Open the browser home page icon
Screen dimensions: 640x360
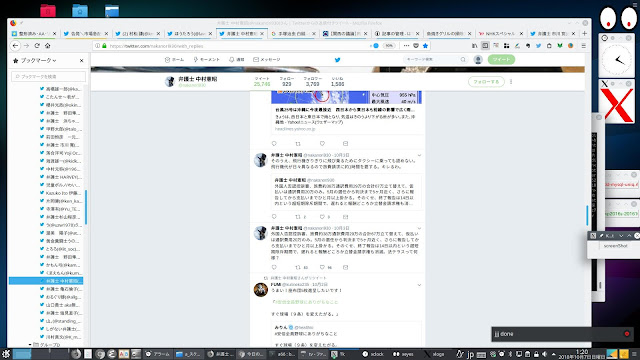[48, 46]
